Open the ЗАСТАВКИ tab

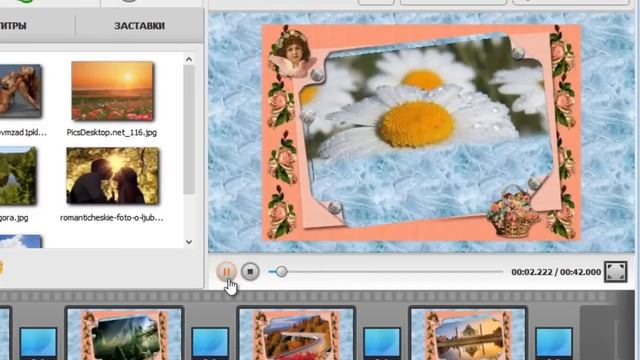pyautogui.click(x=139, y=26)
